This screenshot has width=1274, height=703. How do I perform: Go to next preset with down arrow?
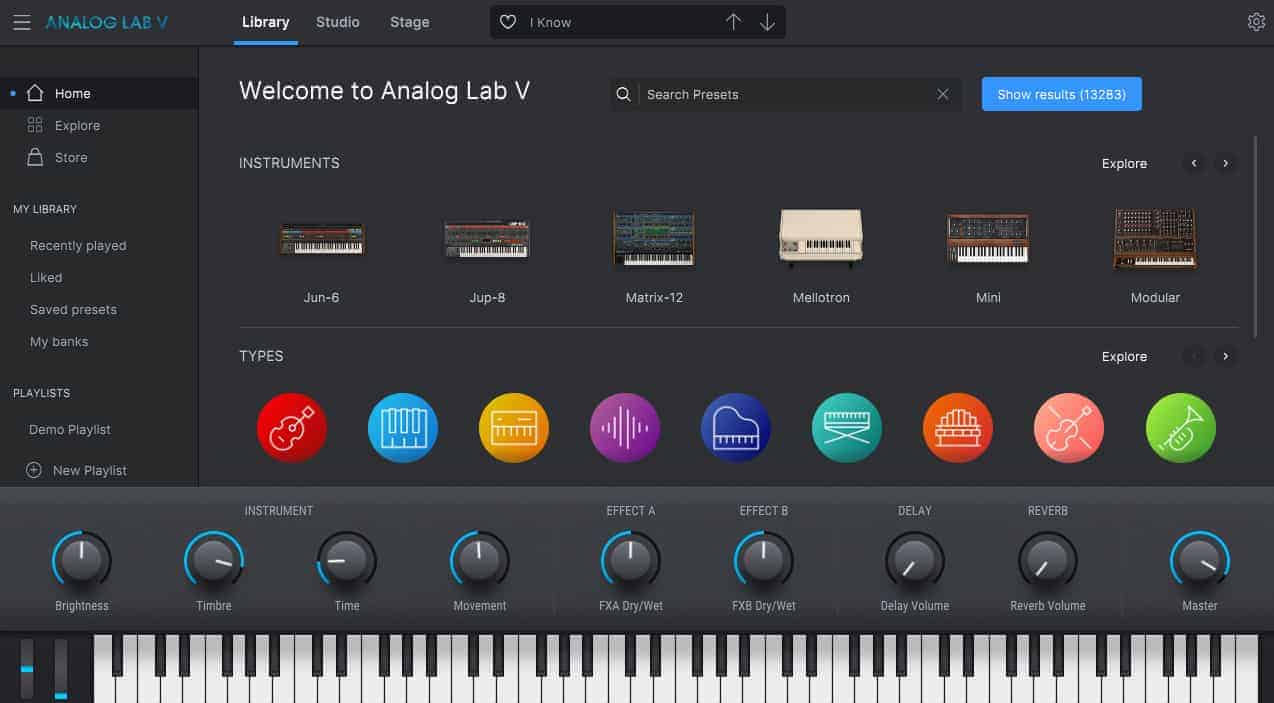coord(766,21)
